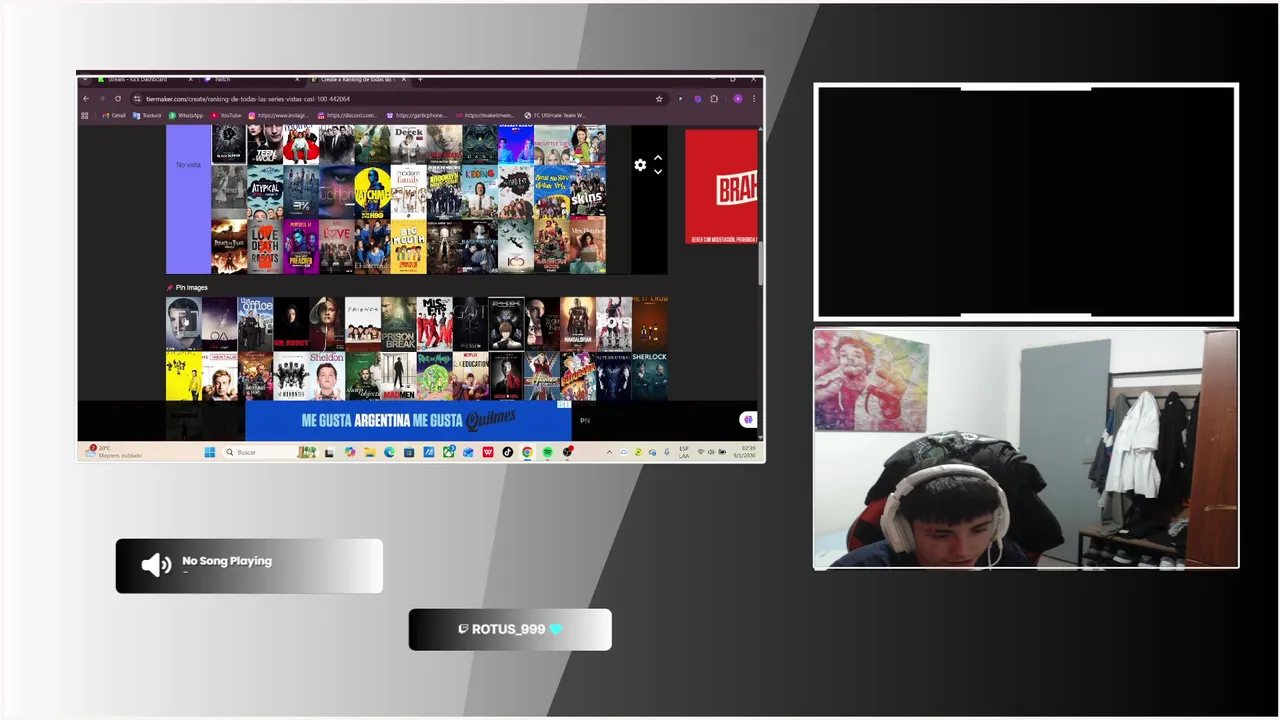Switch to the Twitch tab

252,79
